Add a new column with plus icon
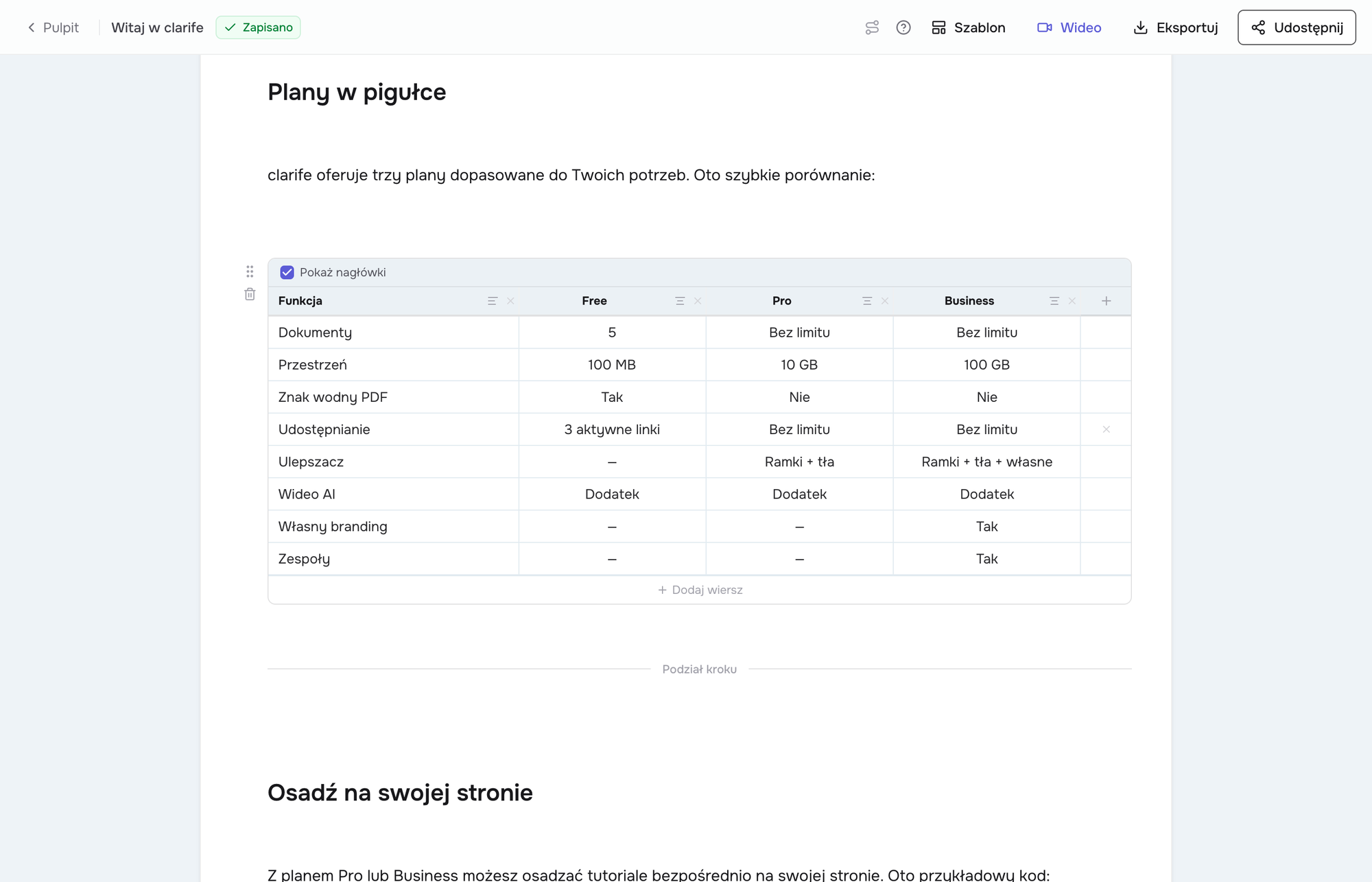 [x=1106, y=301]
